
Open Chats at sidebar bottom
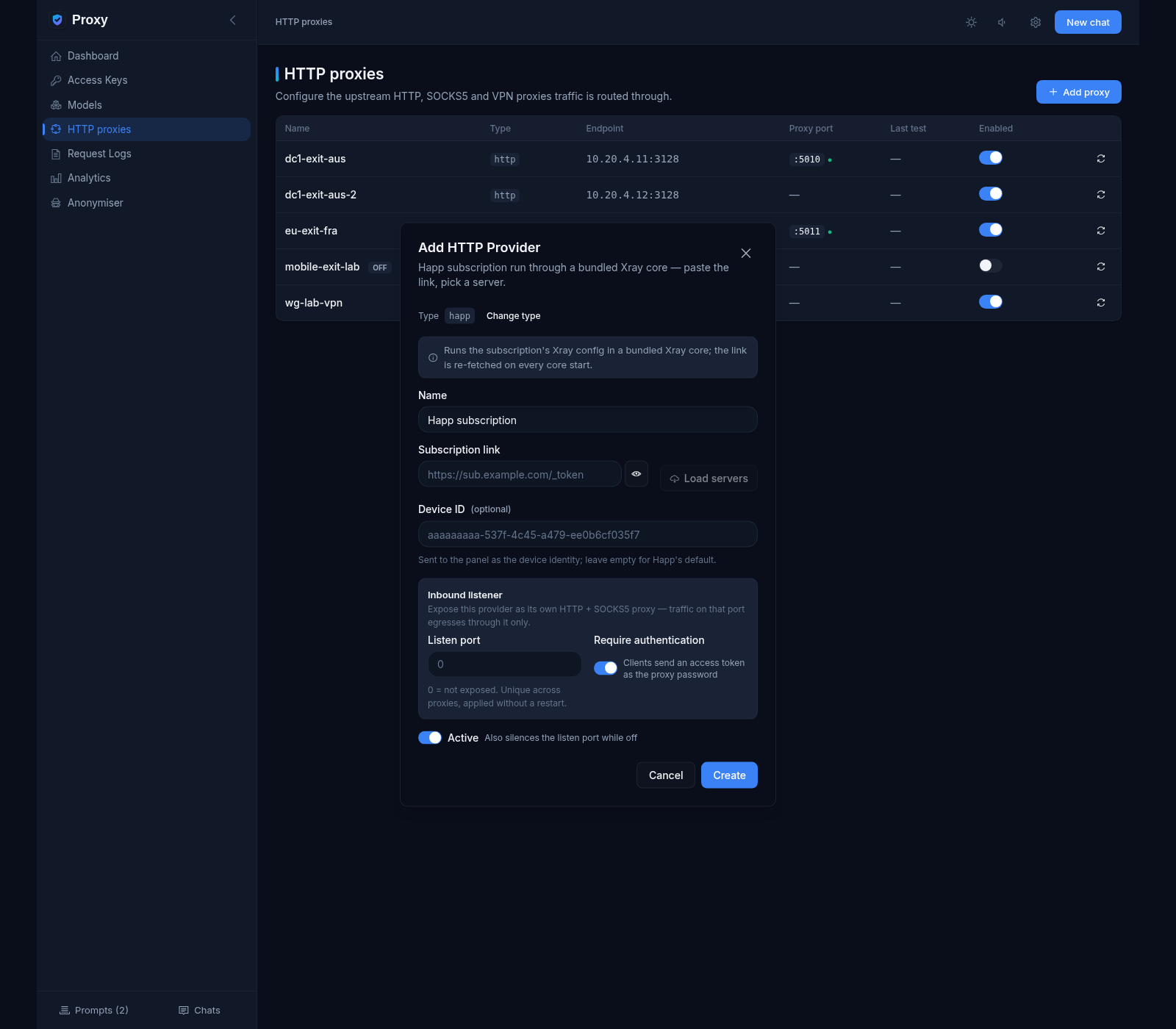point(200,1011)
